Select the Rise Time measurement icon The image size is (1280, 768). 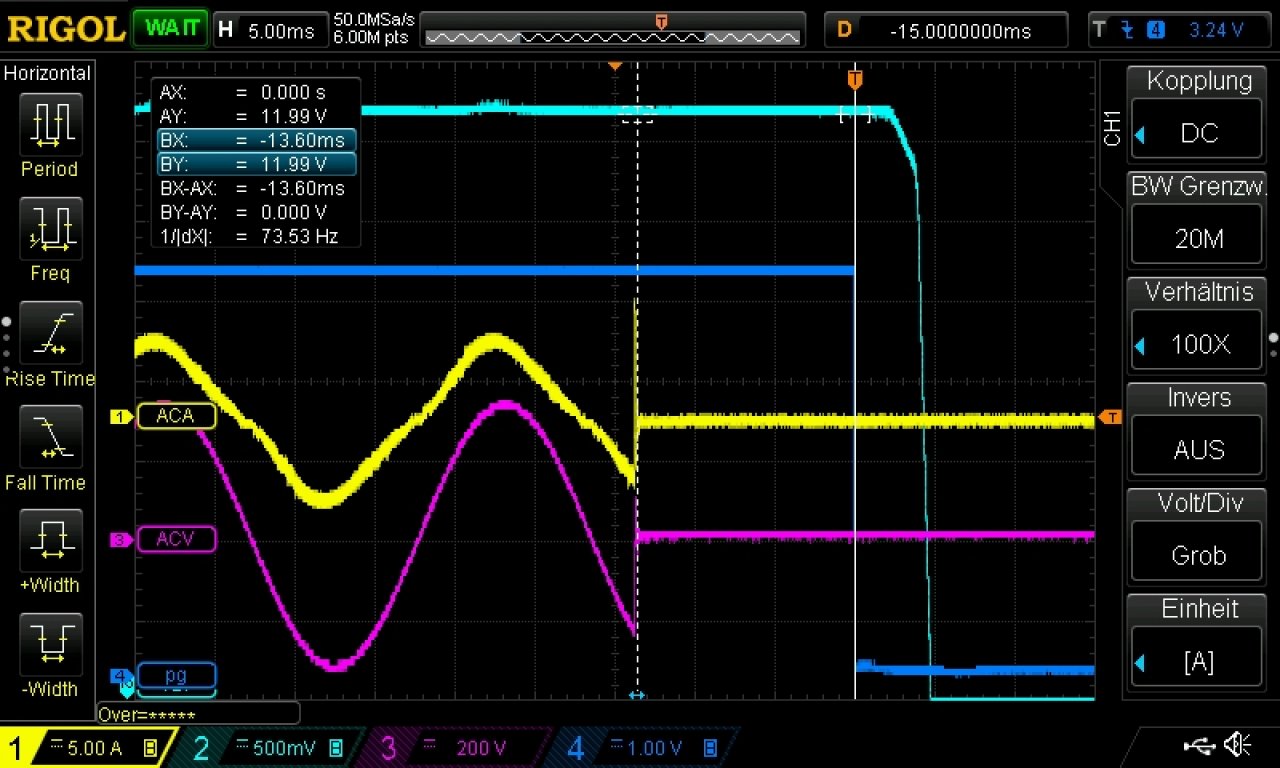point(50,333)
